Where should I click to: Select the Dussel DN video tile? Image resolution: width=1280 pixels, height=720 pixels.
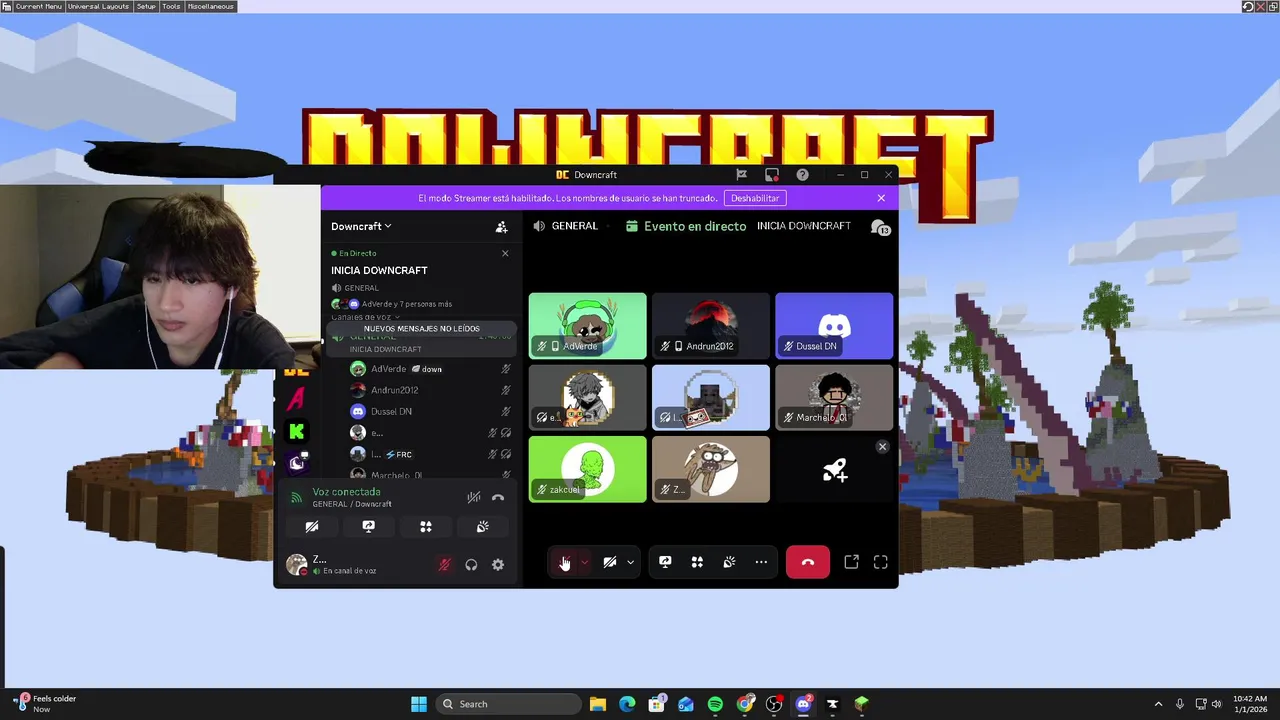click(x=834, y=326)
